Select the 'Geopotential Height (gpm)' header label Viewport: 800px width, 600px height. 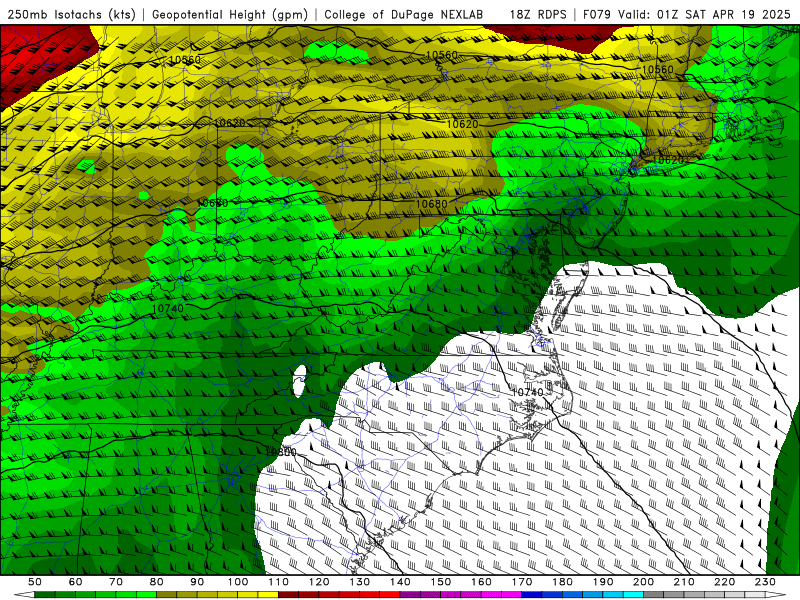(x=230, y=14)
